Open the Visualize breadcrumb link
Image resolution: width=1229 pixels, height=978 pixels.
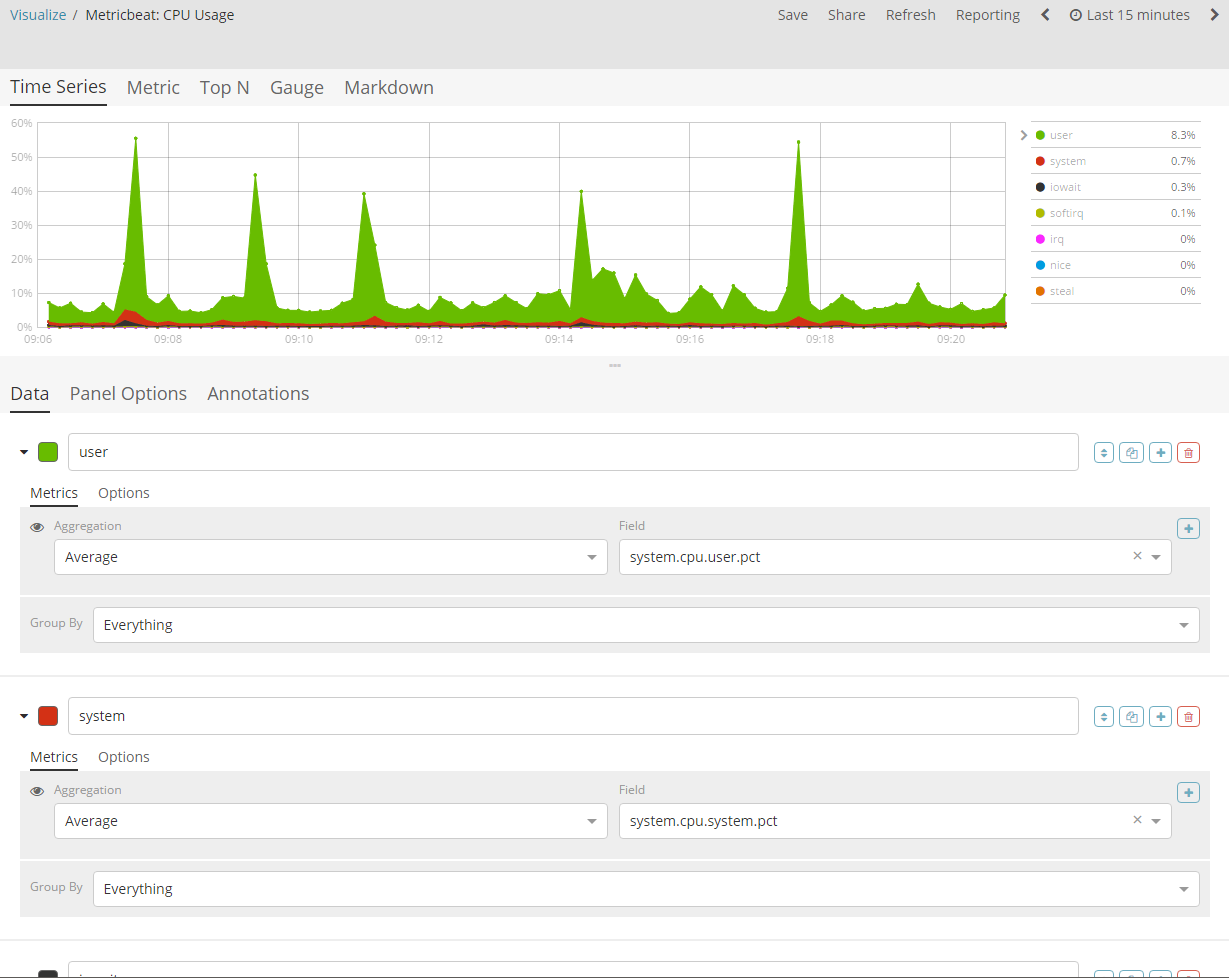[x=38, y=14]
